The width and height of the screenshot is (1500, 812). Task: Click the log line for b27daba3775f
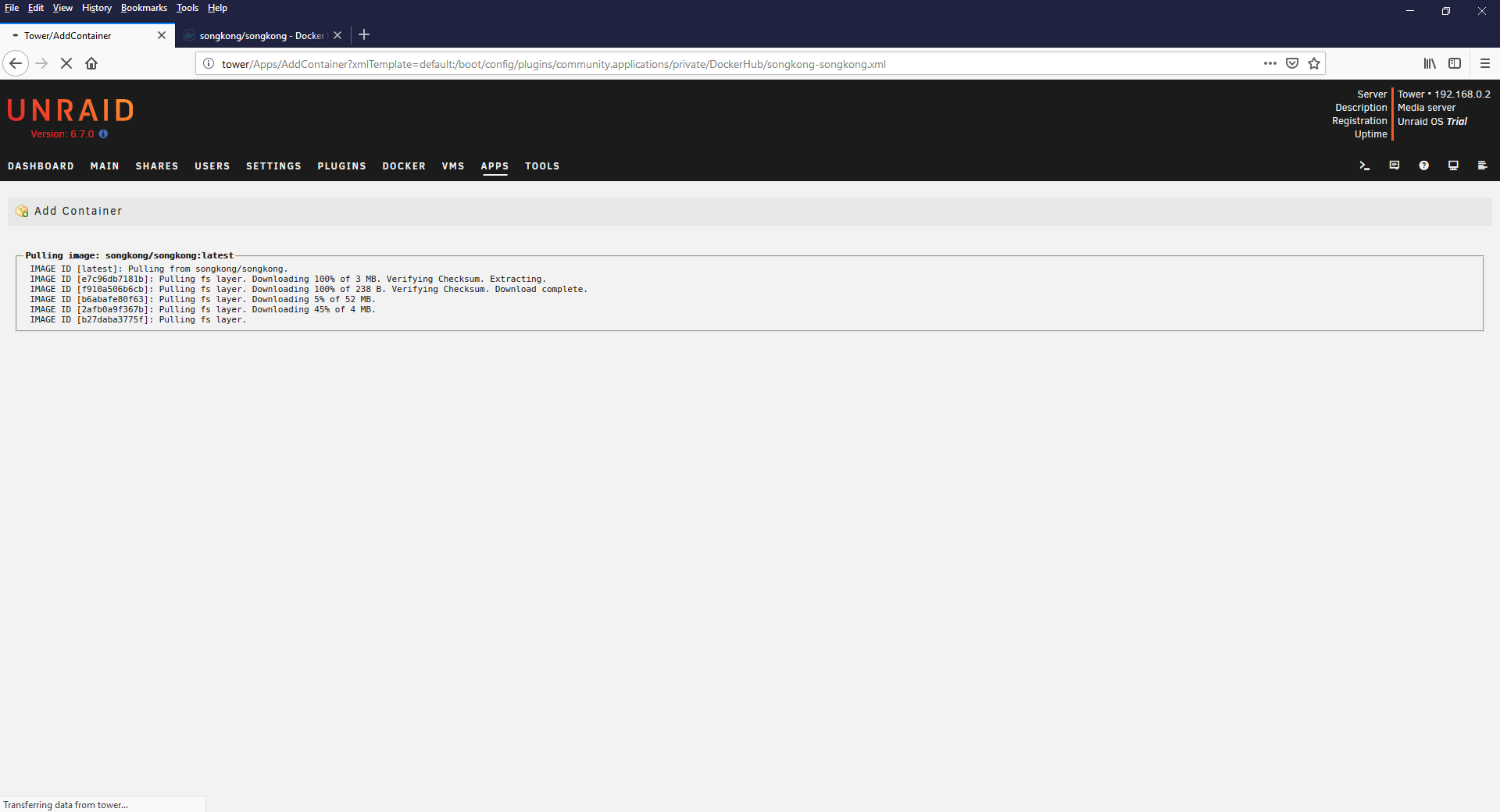pos(138,319)
